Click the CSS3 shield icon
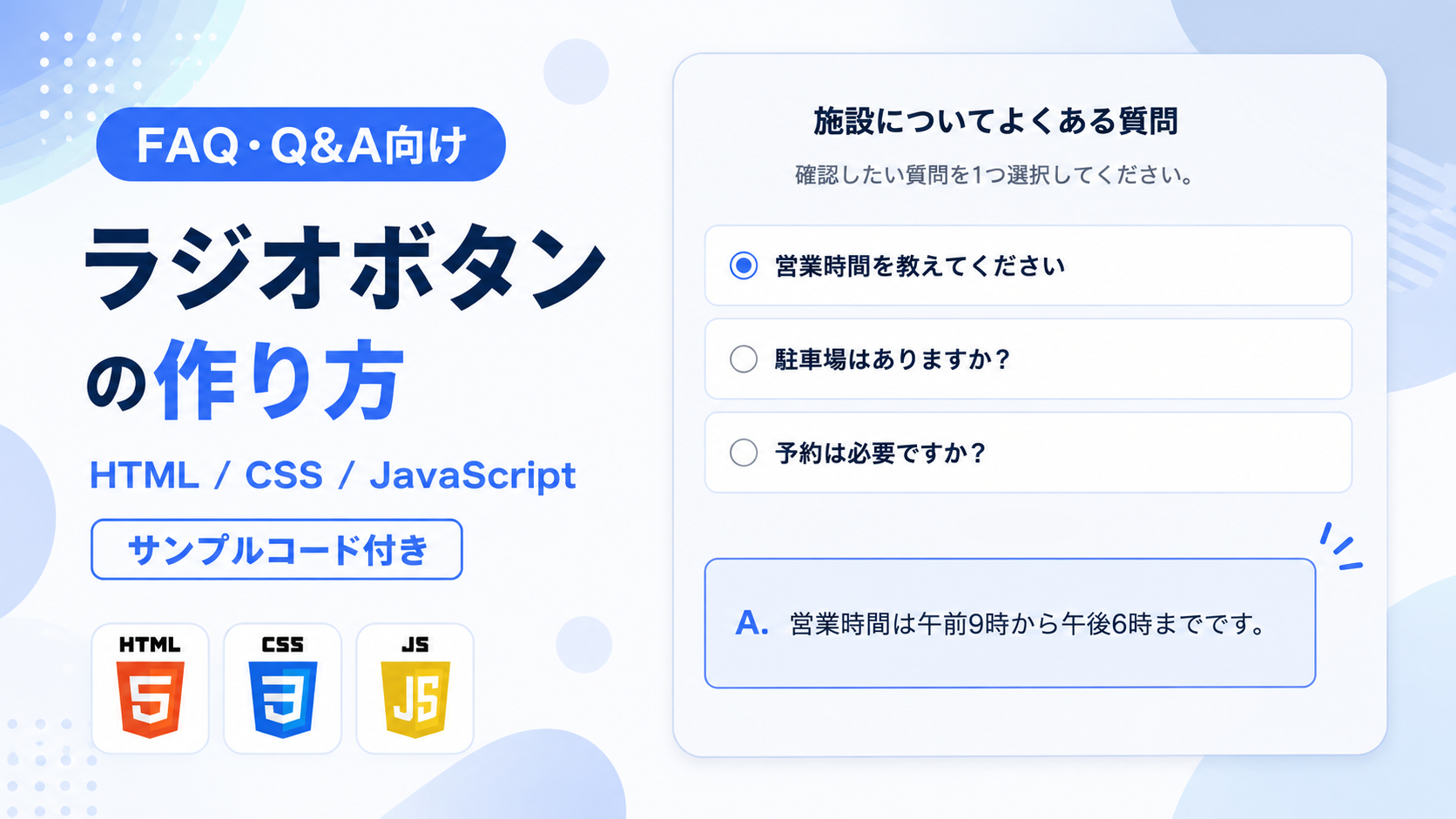Screen dimensions: 1456x819 pos(282,688)
